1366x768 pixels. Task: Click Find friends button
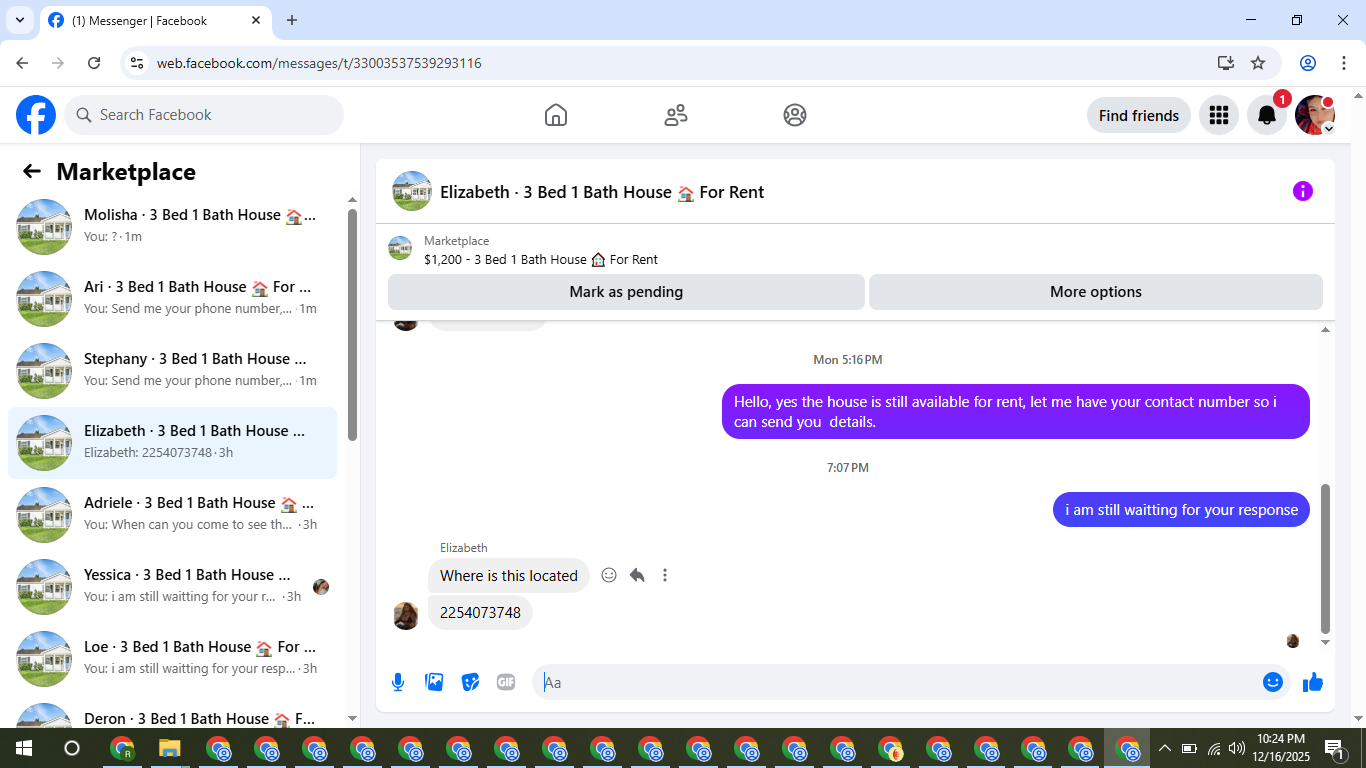pos(1139,115)
